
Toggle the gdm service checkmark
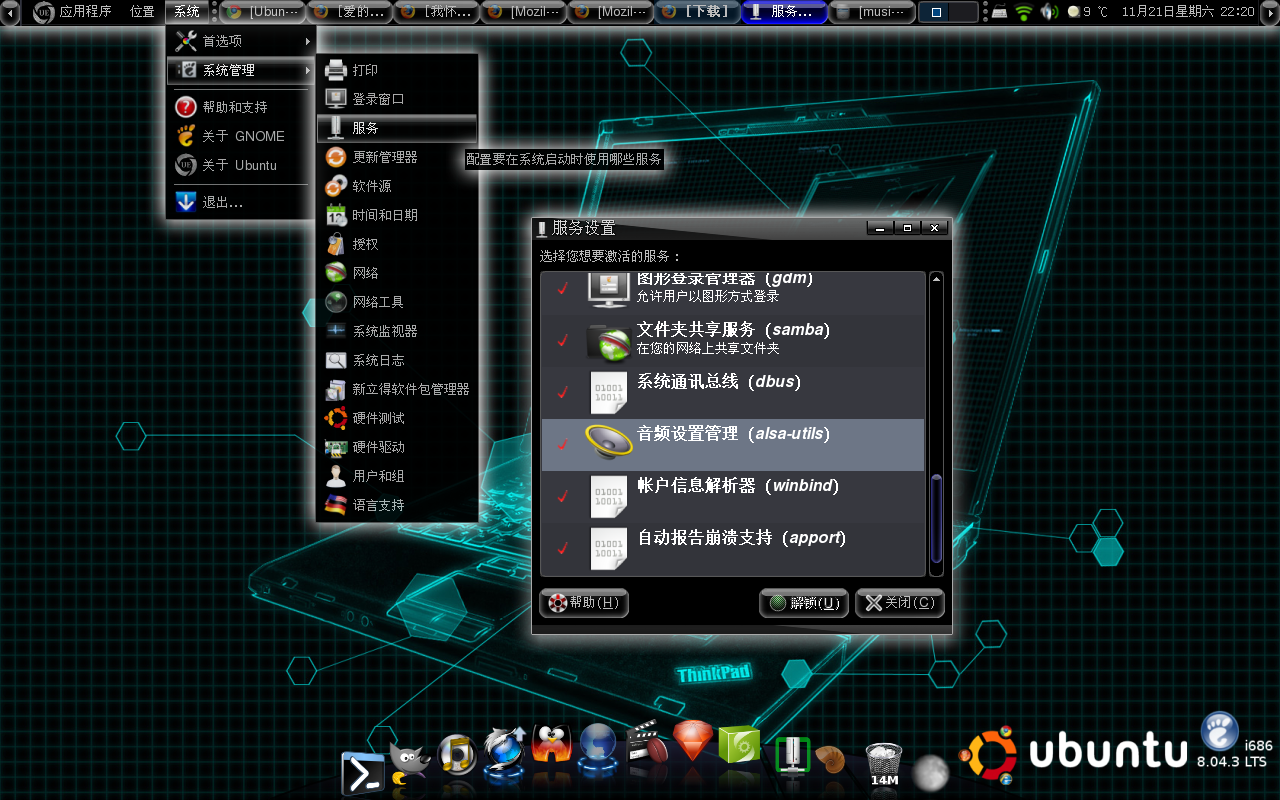click(x=563, y=289)
